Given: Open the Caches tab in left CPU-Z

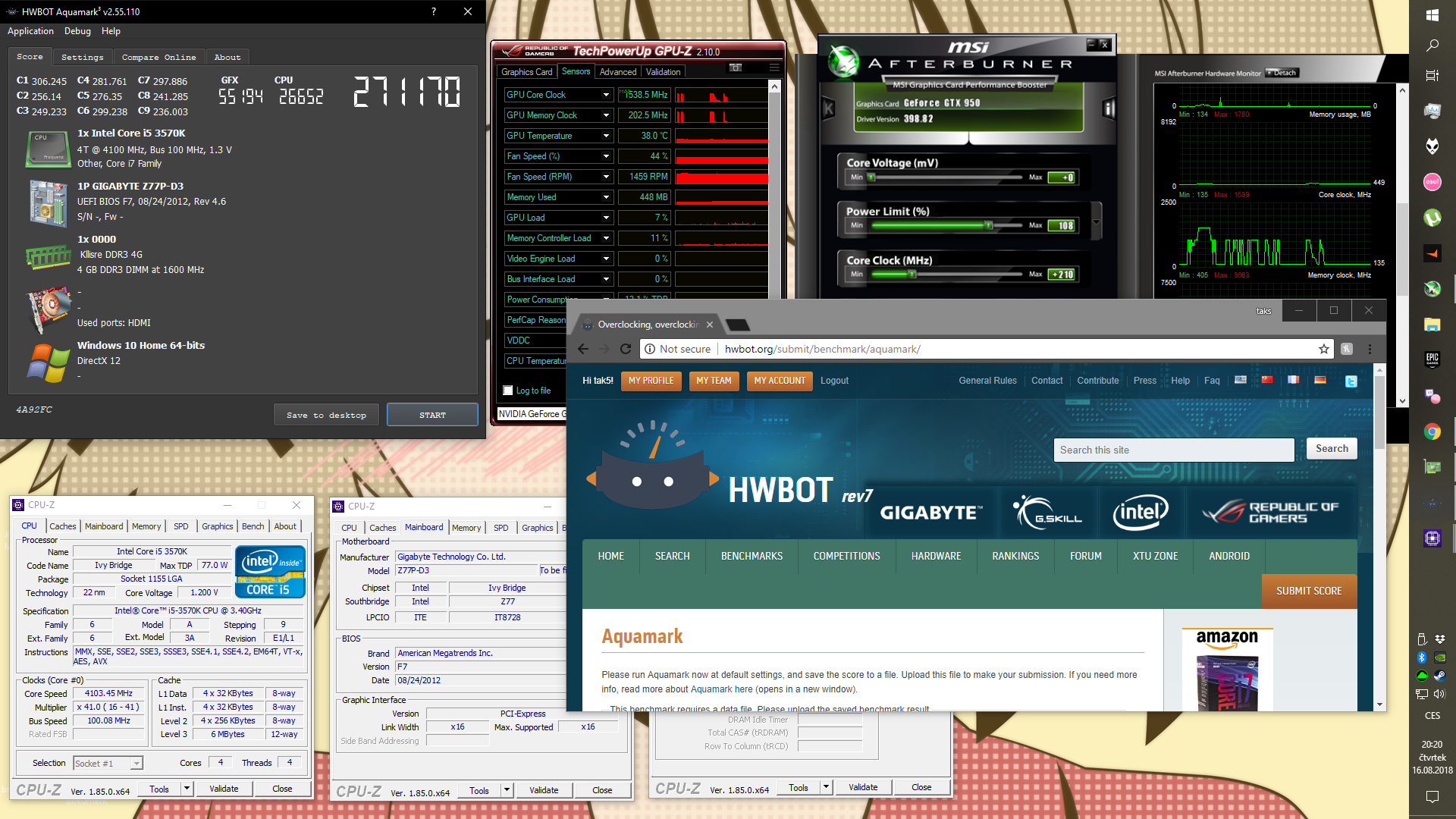Looking at the screenshot, I should tap(62, 526).
